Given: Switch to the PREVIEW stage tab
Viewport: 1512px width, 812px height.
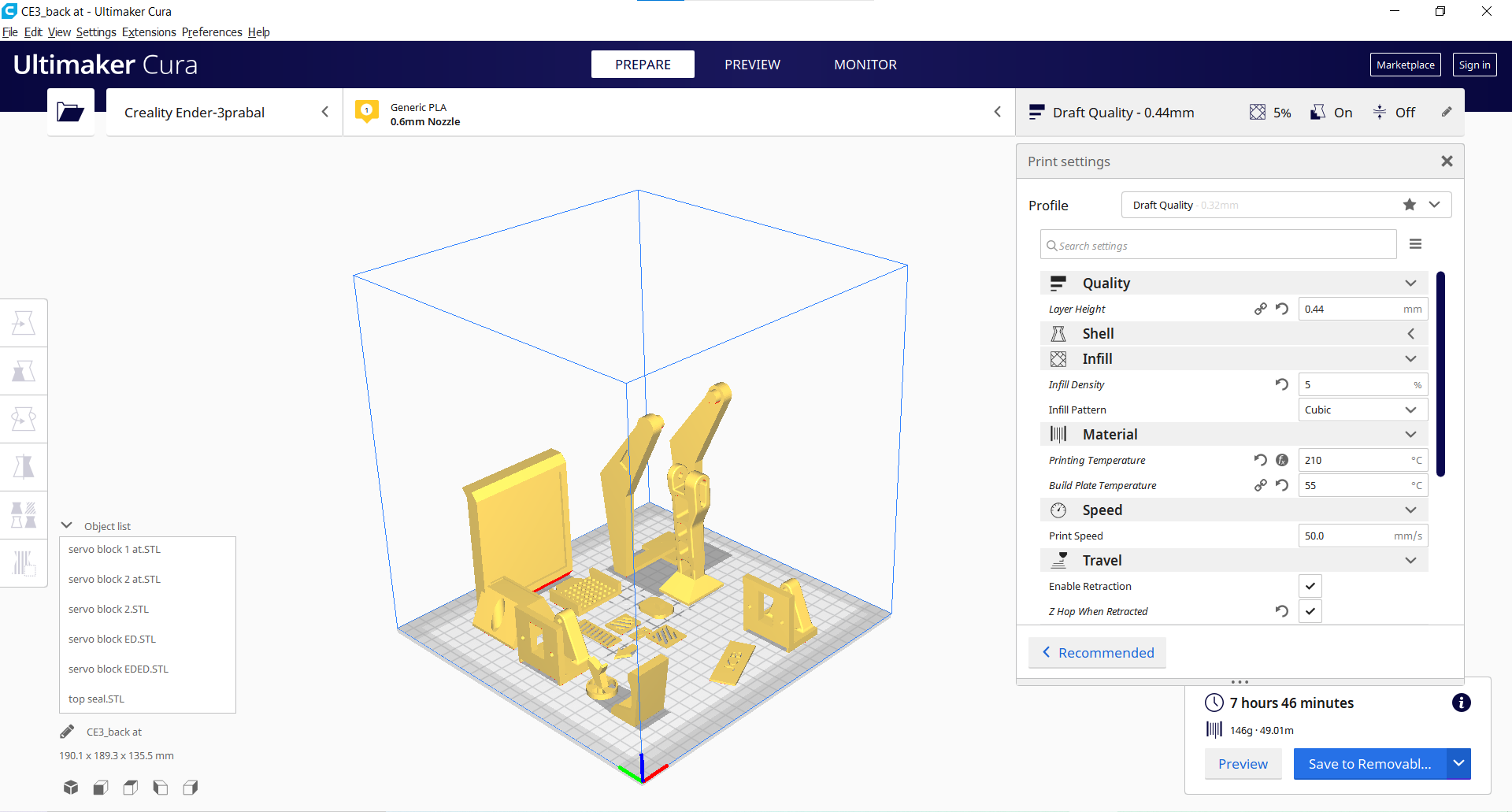Looking at the screenshot, I should pyautogui.click(x=752, y=65).
